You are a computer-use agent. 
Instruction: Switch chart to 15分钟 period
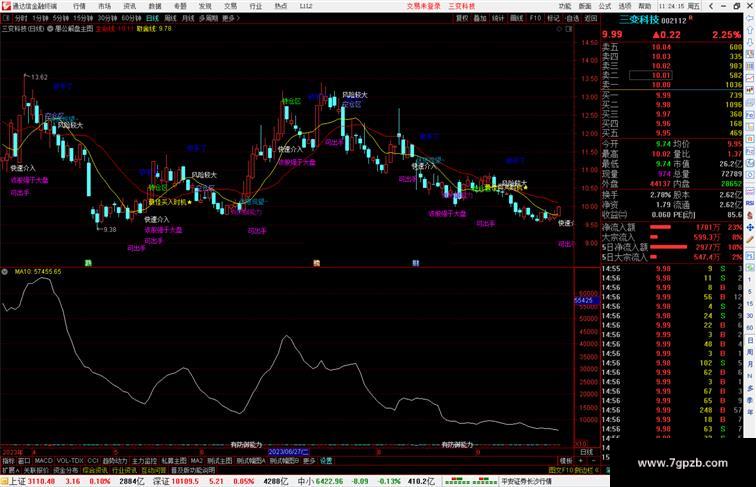(83, 18)
